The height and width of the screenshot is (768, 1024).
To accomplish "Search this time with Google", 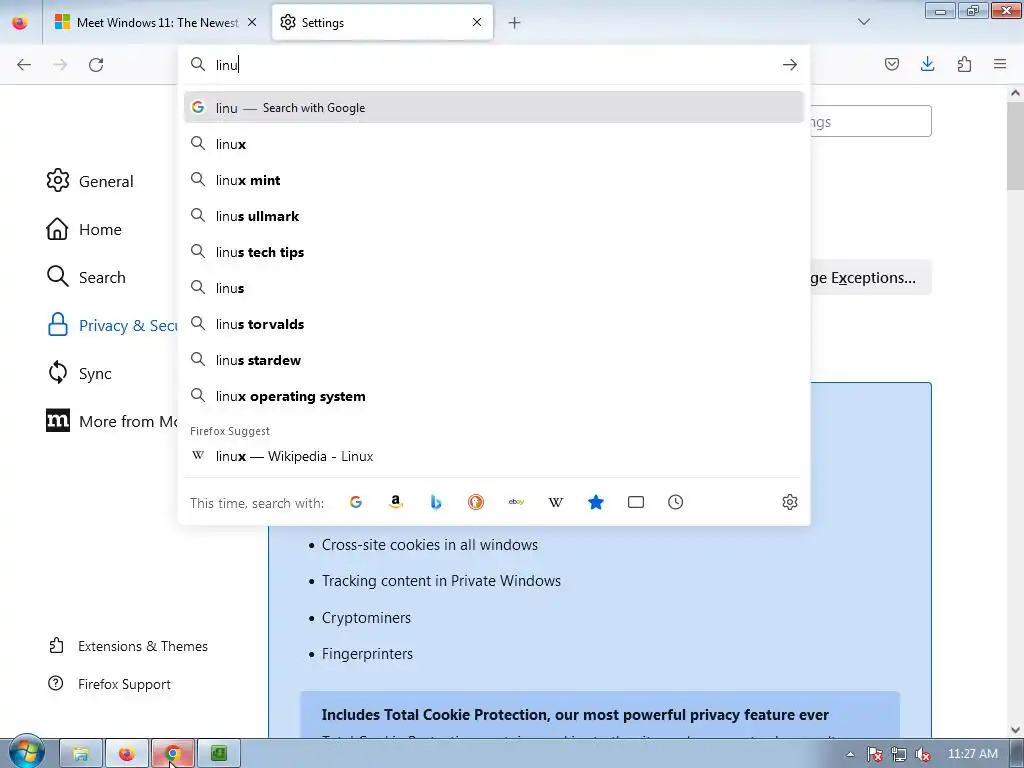I will [356, 502].
